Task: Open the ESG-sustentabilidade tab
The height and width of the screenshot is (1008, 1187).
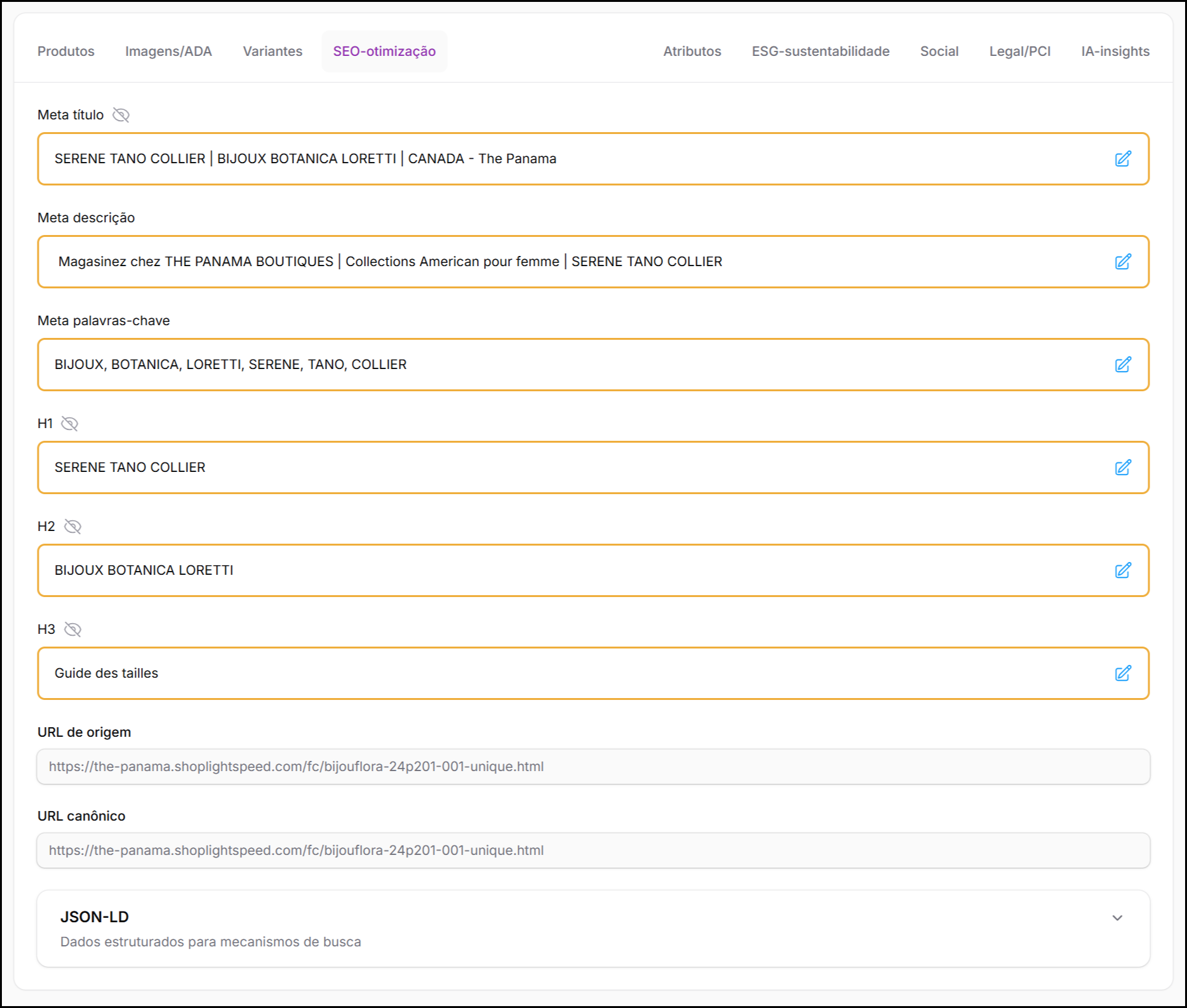Action: click(x=820, y=51)
